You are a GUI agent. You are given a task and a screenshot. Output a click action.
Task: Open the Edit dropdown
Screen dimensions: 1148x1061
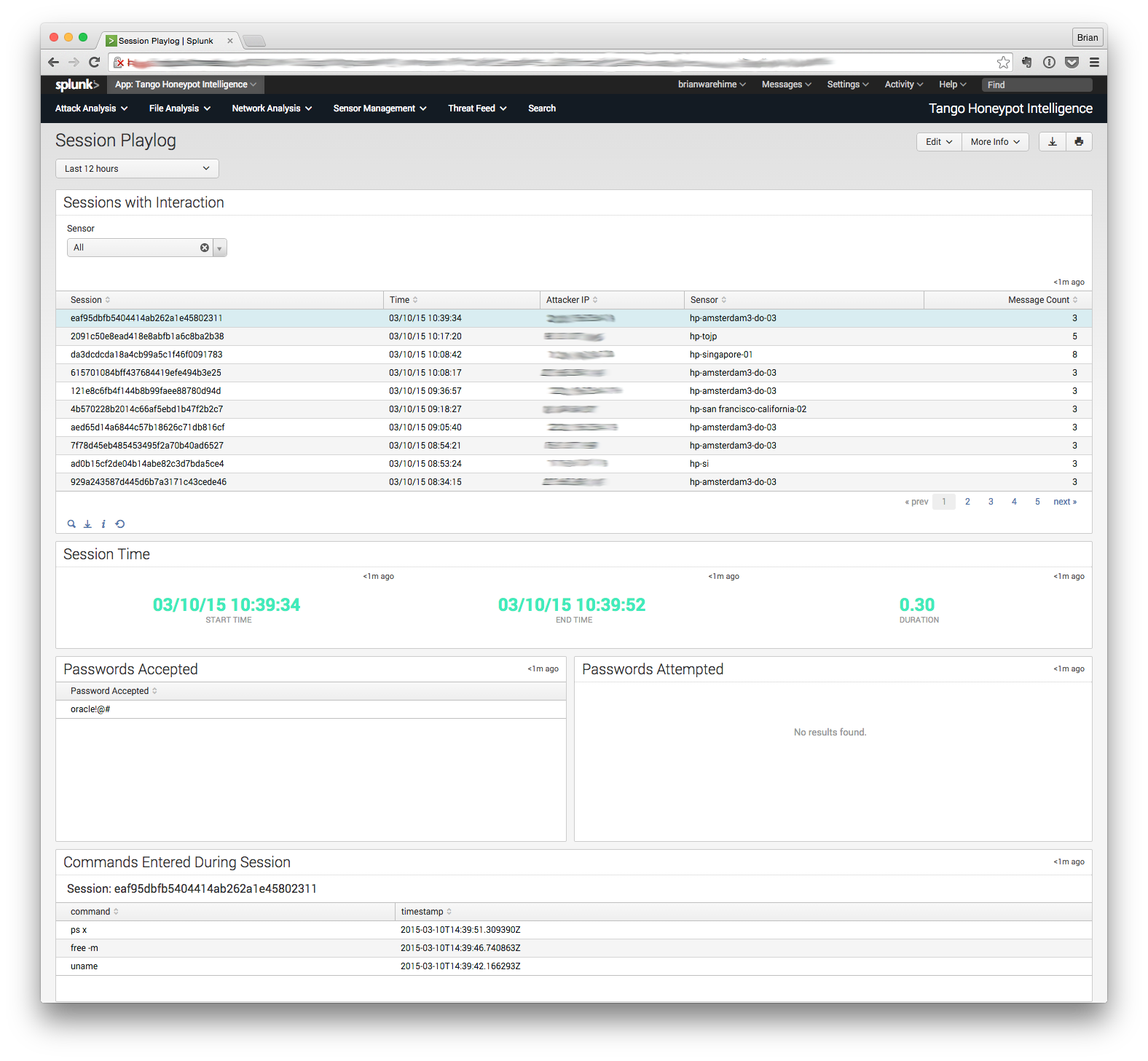click(x=939, y=142)
